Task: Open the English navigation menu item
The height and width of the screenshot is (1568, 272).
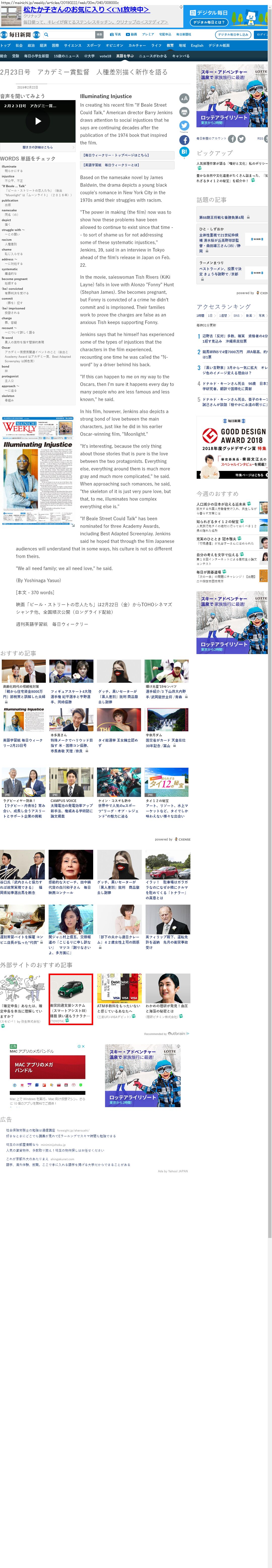Action: point(197,45)
